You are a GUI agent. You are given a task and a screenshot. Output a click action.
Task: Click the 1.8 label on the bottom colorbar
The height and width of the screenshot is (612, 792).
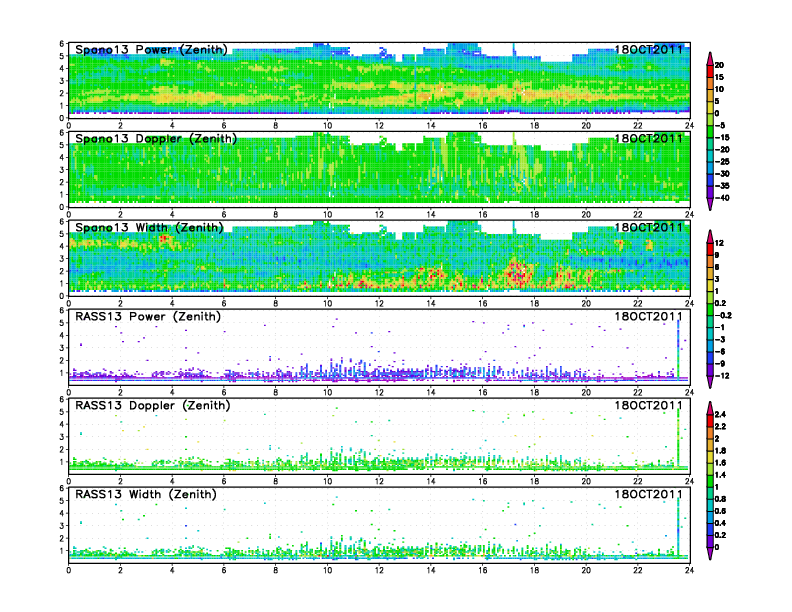pyautogui.click(x=720, y=450)
